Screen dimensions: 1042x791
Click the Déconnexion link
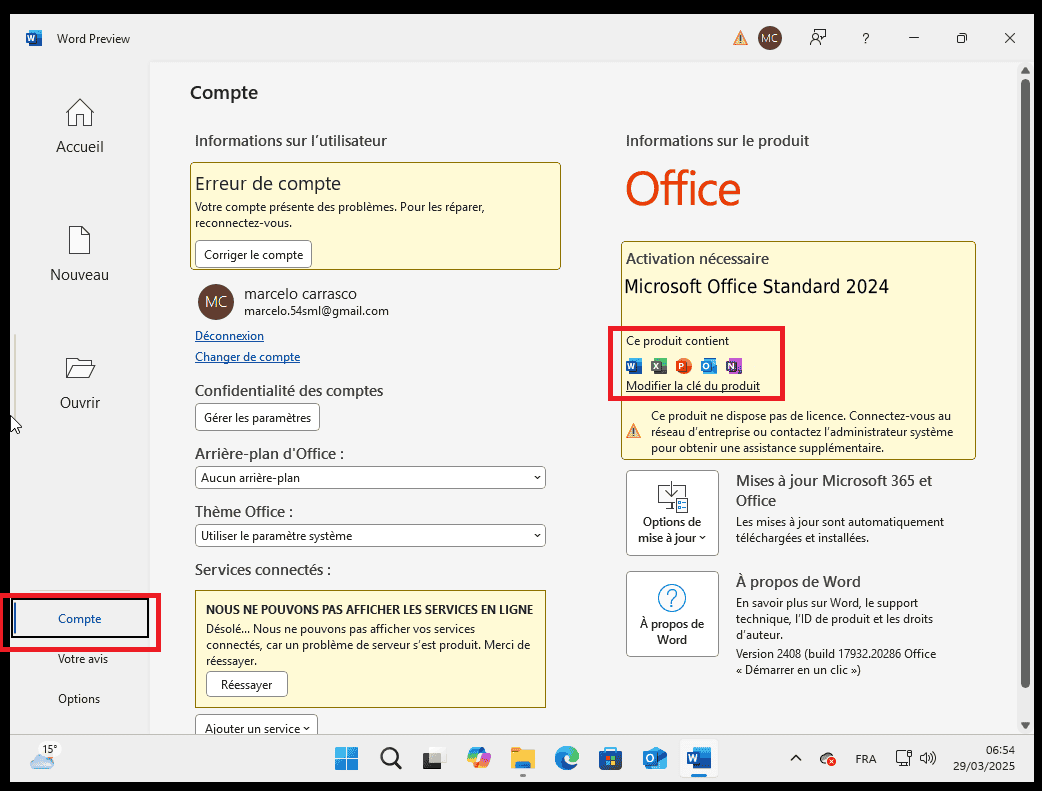tap(229, 336)
